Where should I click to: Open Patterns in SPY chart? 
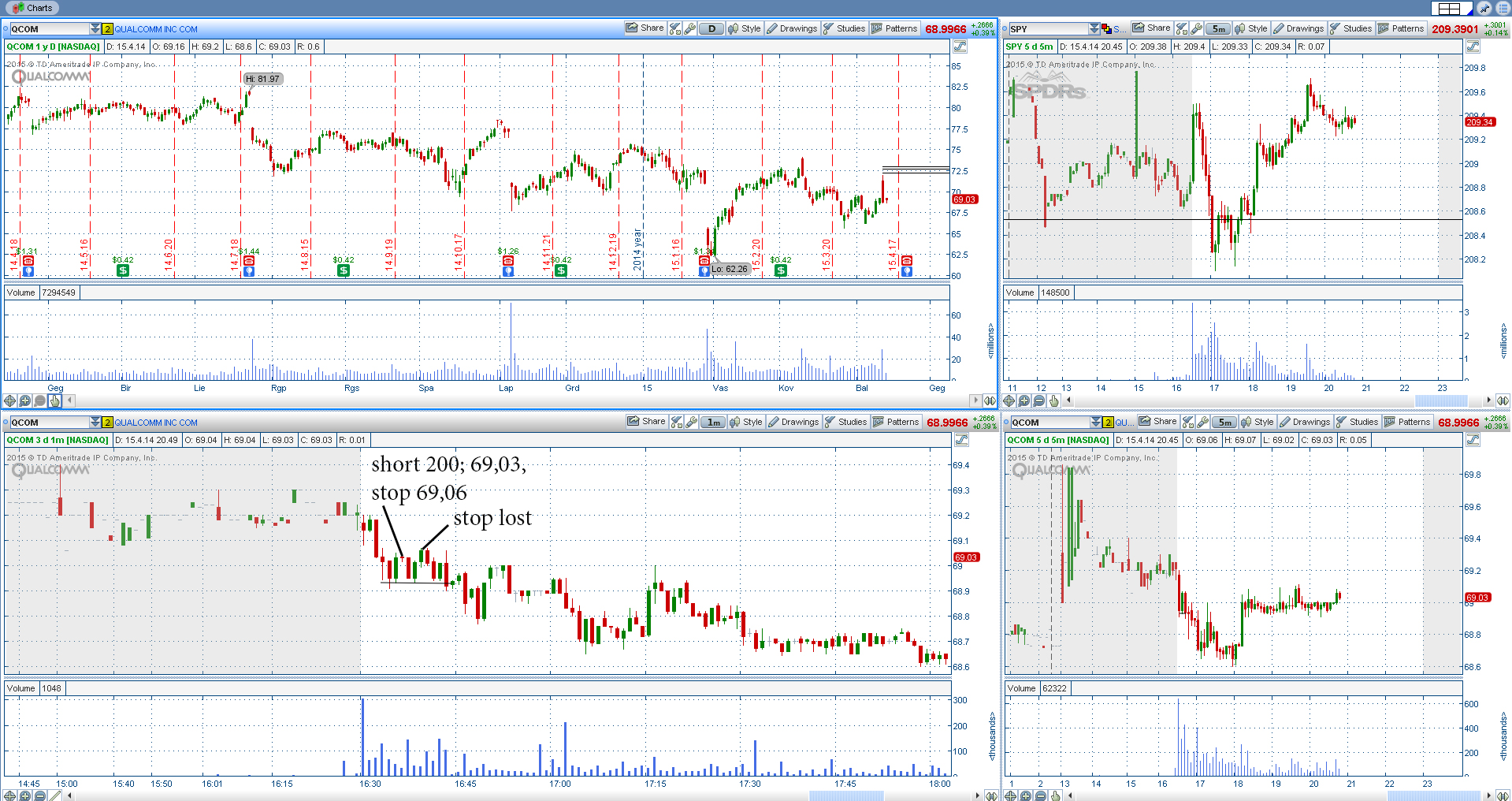tap(1401, 28)
